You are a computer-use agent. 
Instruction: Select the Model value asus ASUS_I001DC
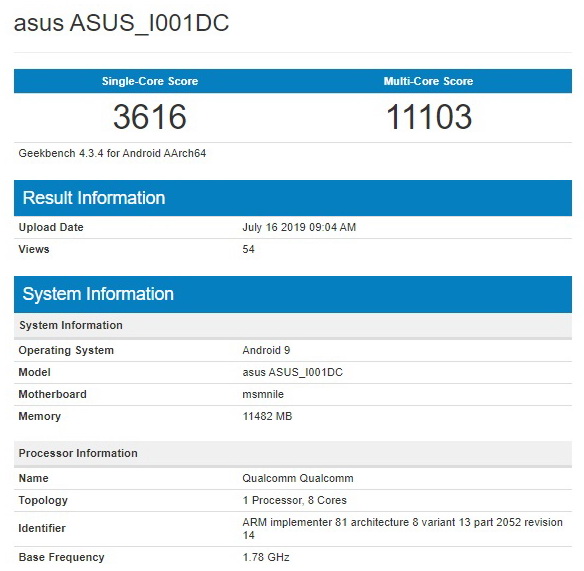tap(292, 372)
